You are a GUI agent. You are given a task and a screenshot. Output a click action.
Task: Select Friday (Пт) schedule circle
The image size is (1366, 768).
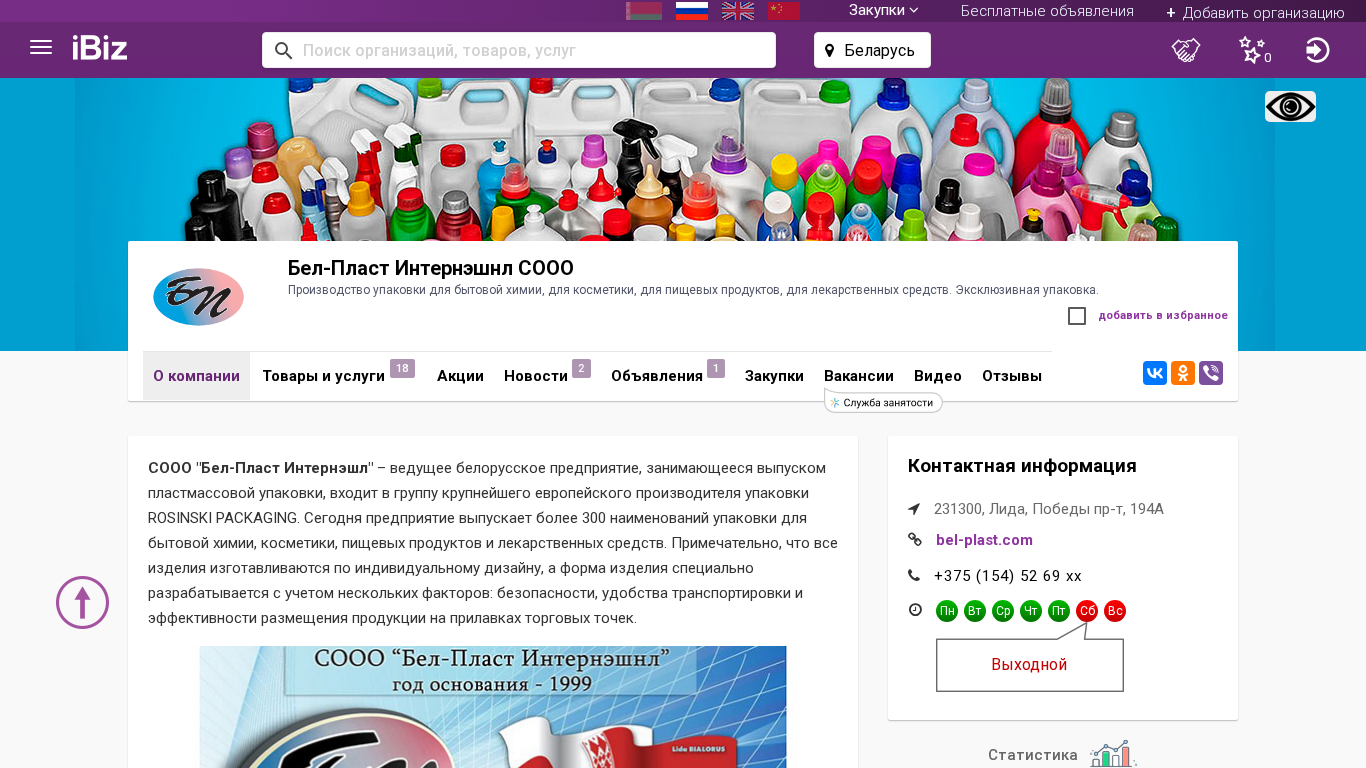point(1059,611)
